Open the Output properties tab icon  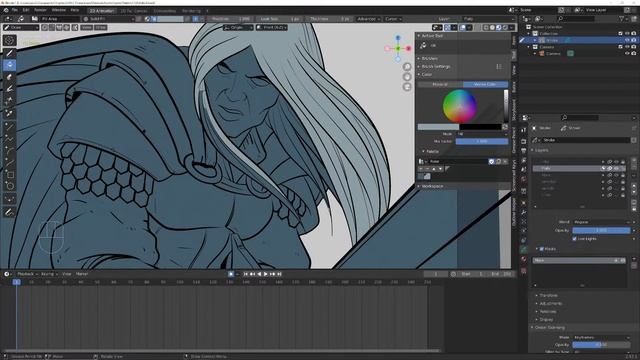click(524, 151)
